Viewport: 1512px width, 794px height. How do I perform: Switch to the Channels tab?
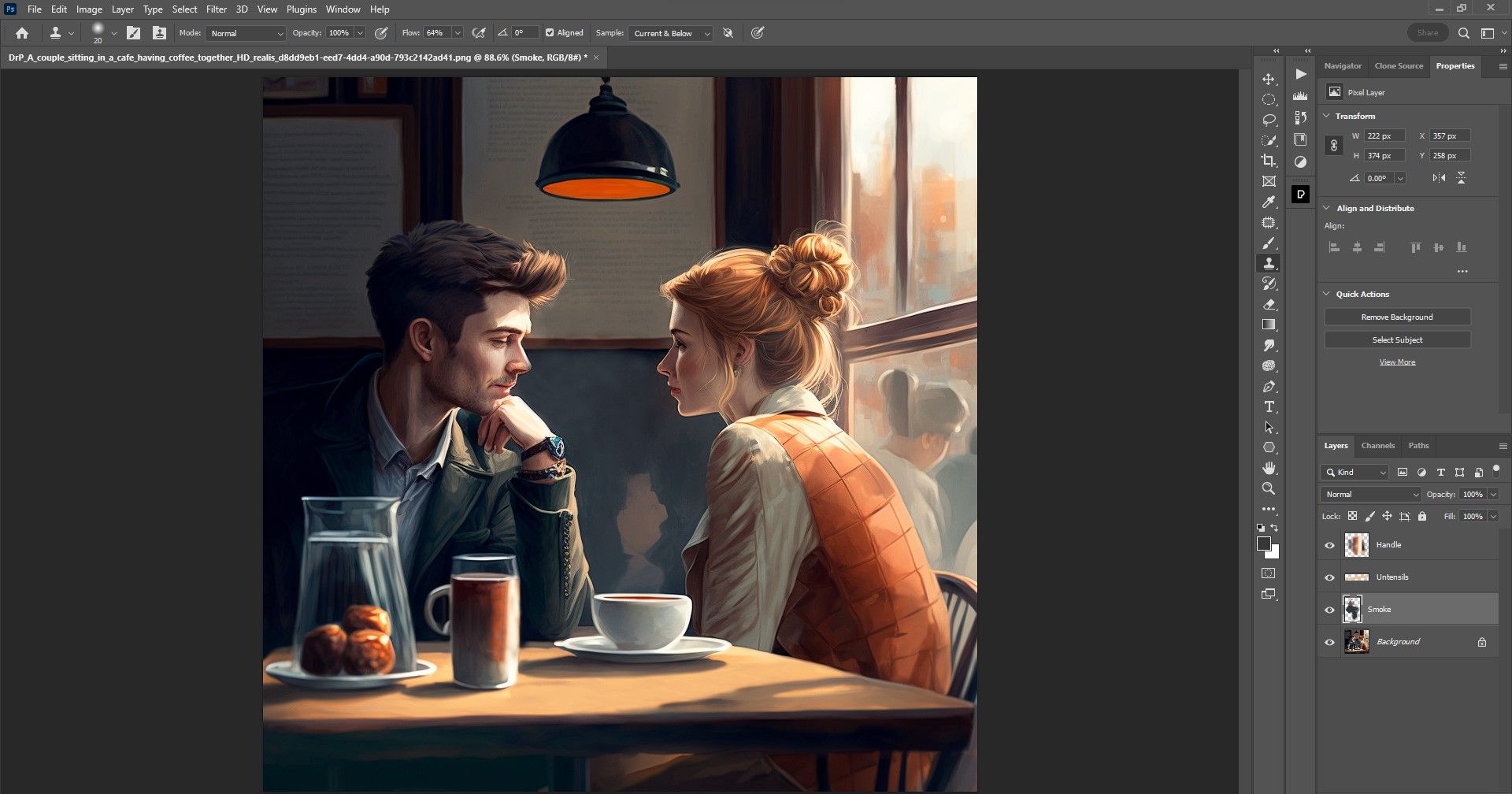1377,446
